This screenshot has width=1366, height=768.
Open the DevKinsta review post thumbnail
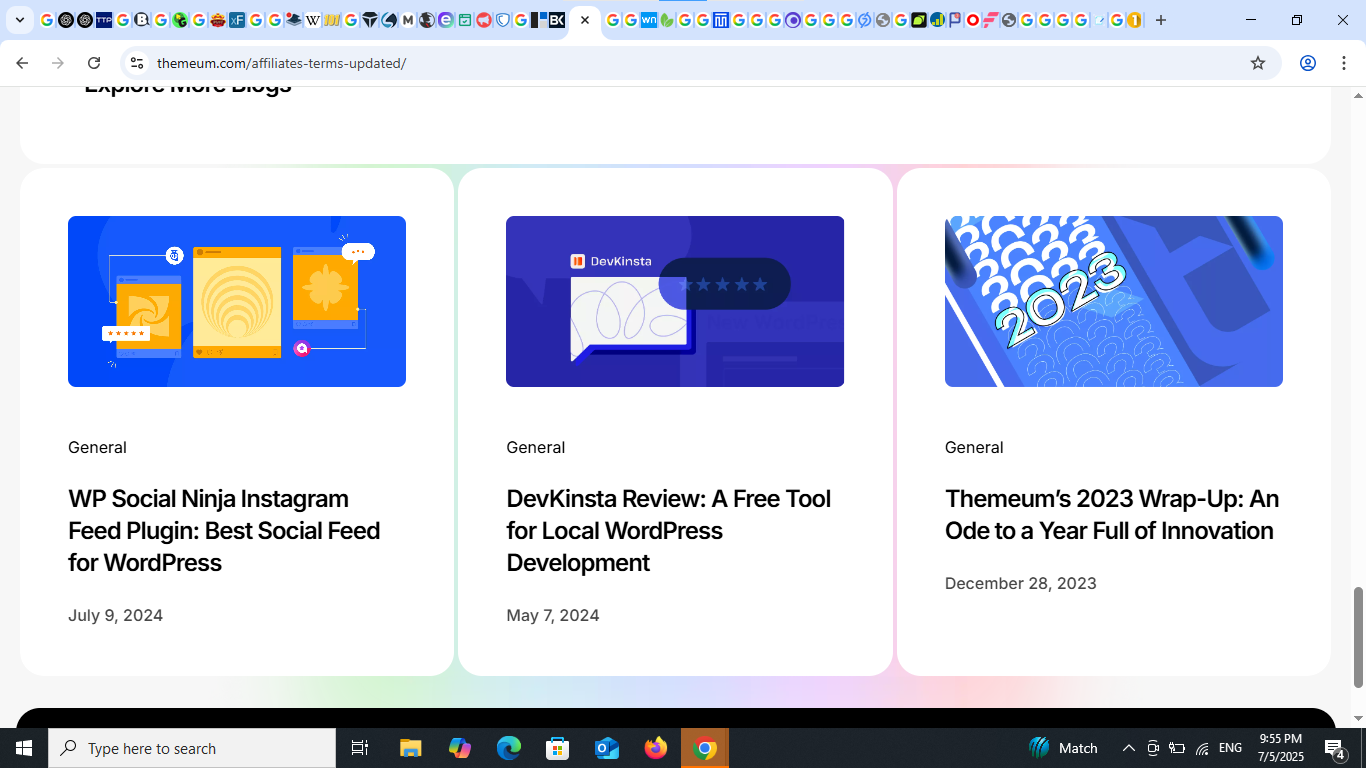675,301
